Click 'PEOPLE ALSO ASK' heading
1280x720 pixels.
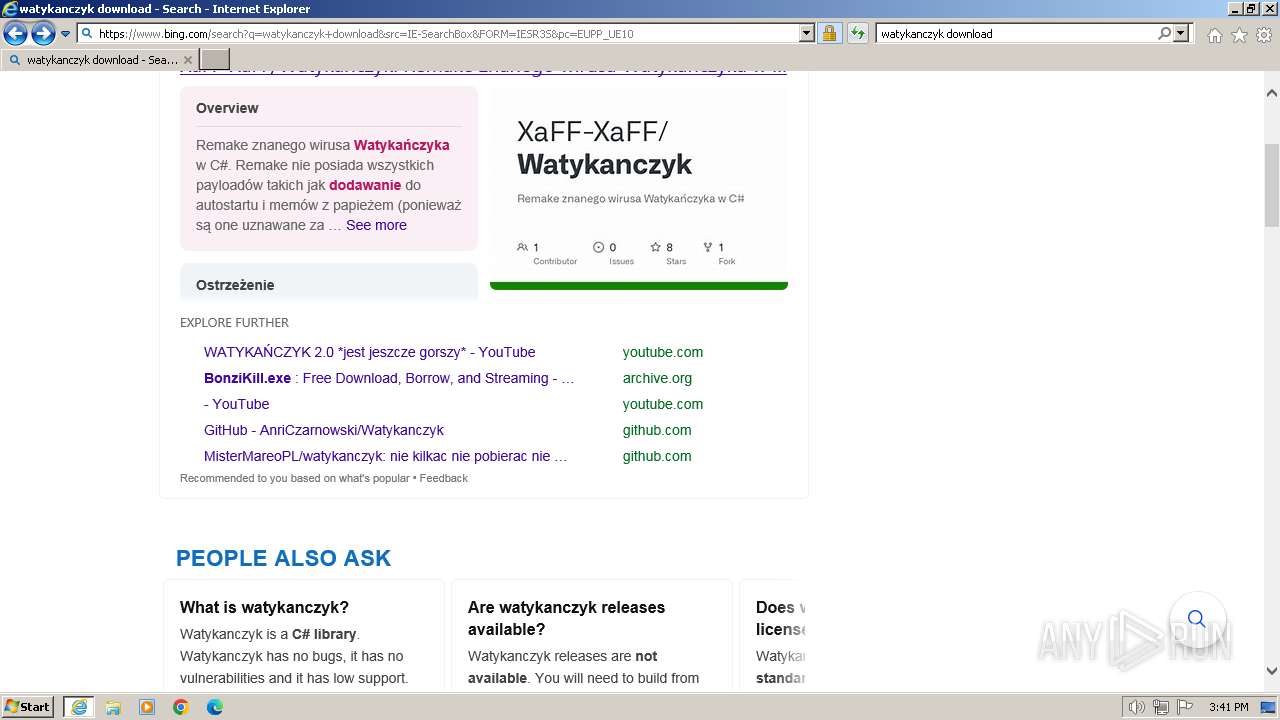pos(283,558)
